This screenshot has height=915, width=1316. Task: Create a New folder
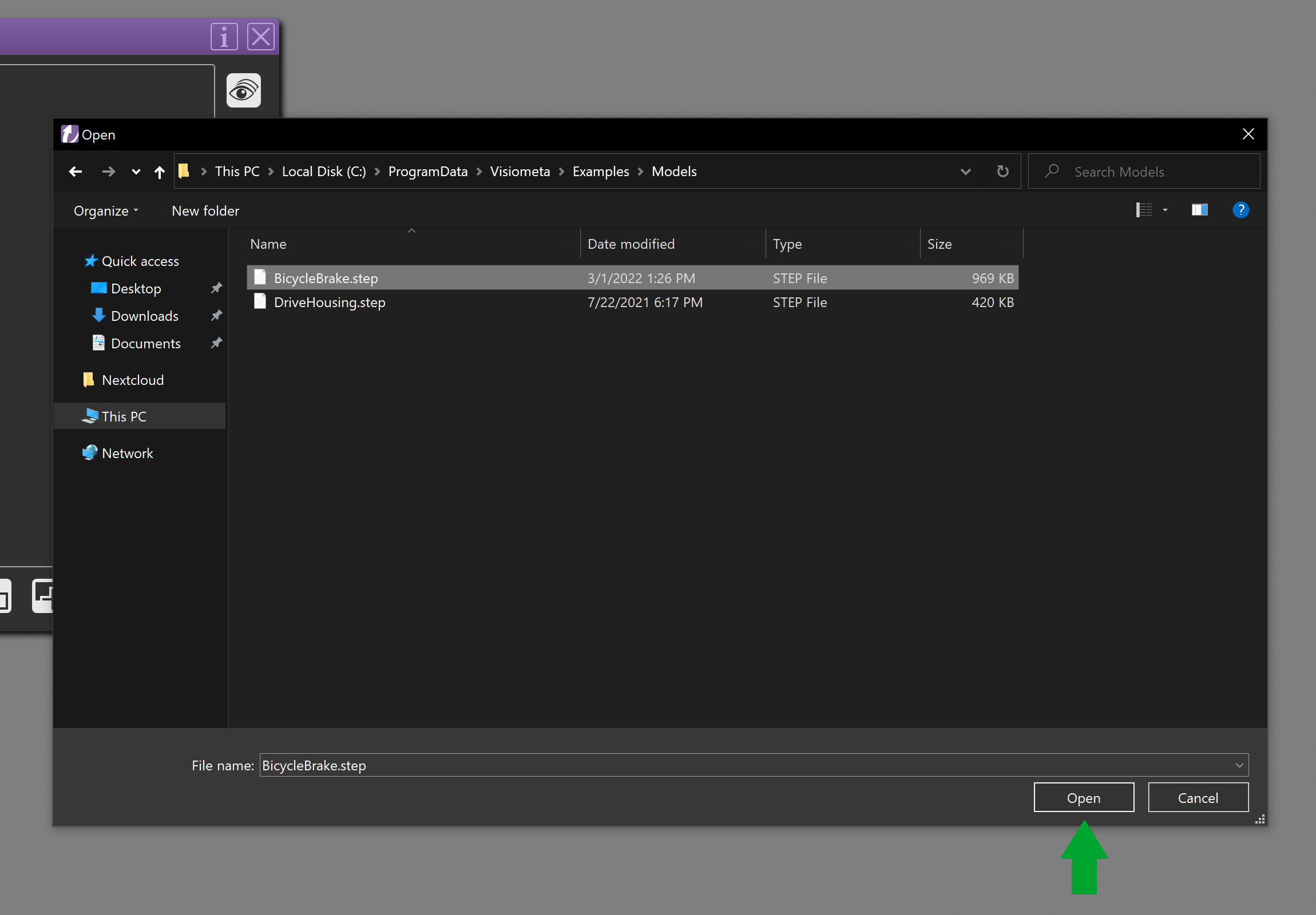[205, 211]
